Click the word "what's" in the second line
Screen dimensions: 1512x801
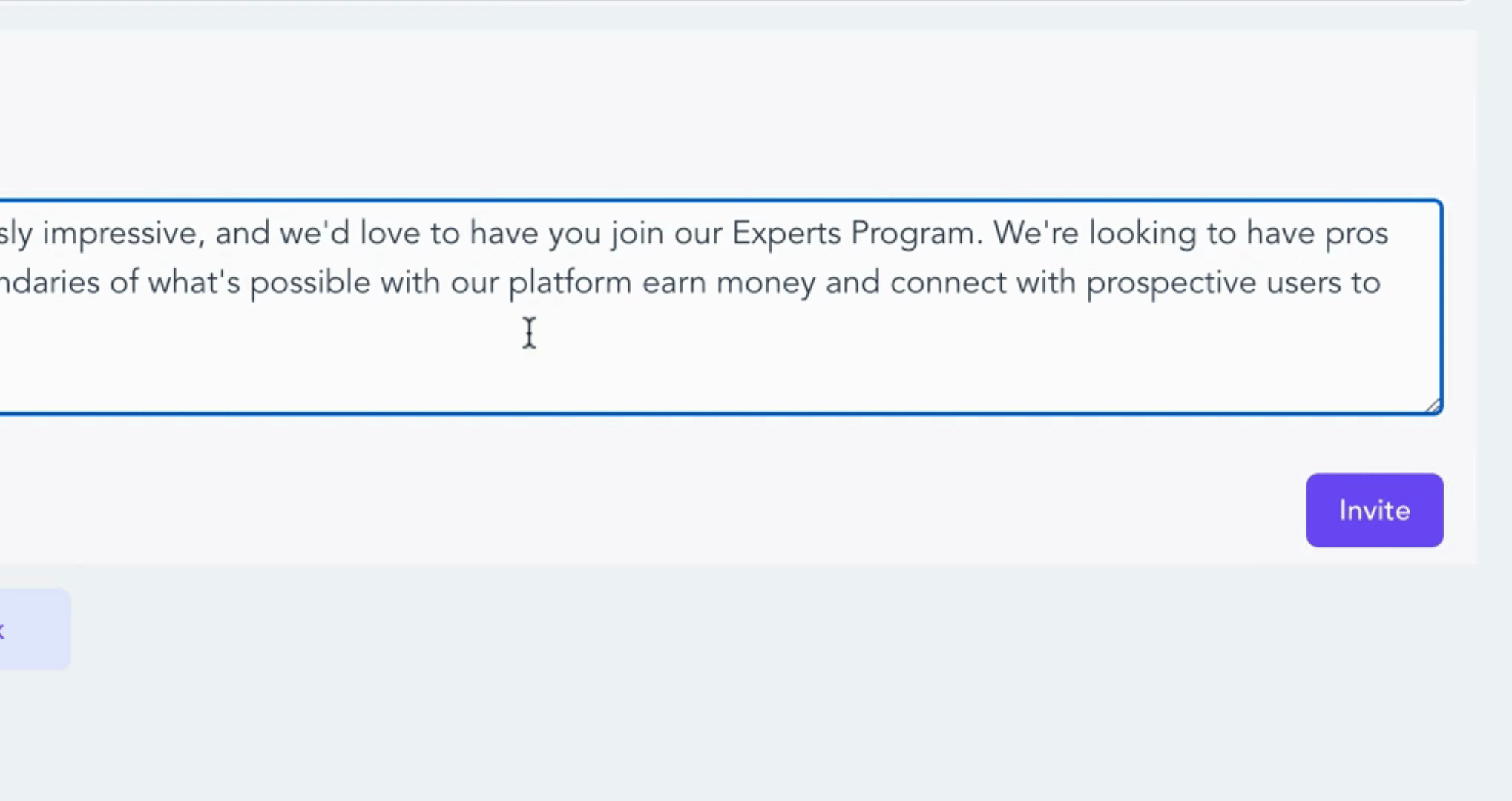pos(194,283)
